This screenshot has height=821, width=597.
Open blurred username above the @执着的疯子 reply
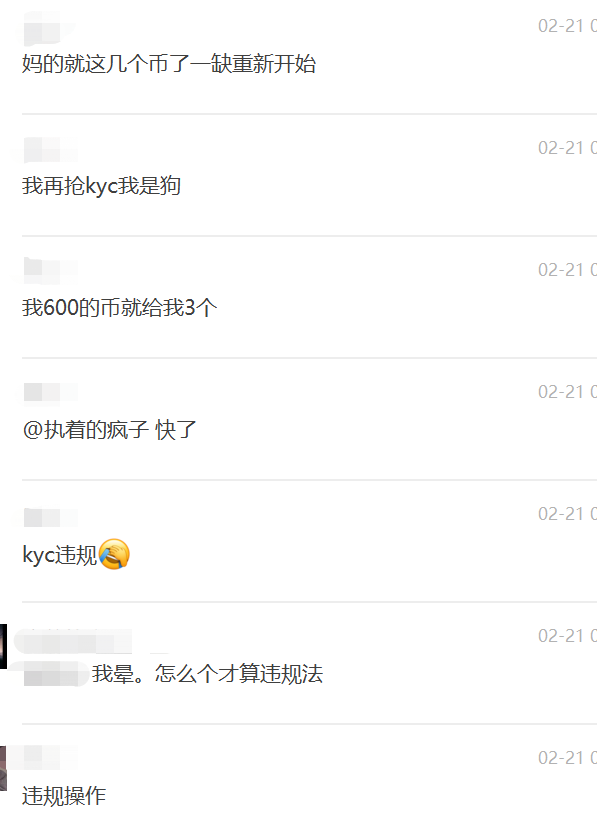50,393
